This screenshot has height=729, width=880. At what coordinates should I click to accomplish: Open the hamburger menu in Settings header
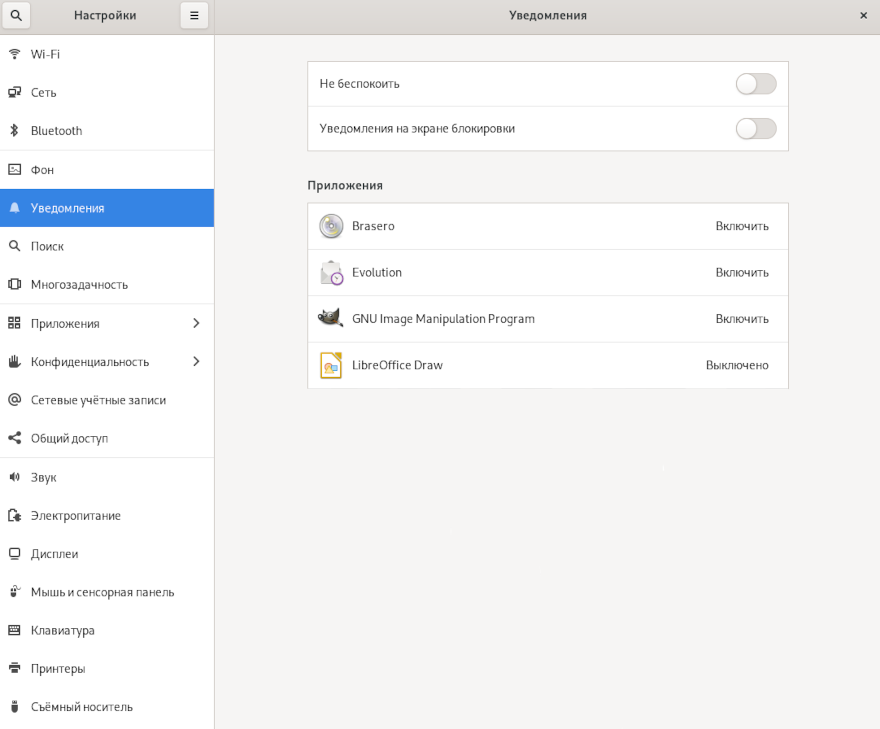[x=194, y=15]
